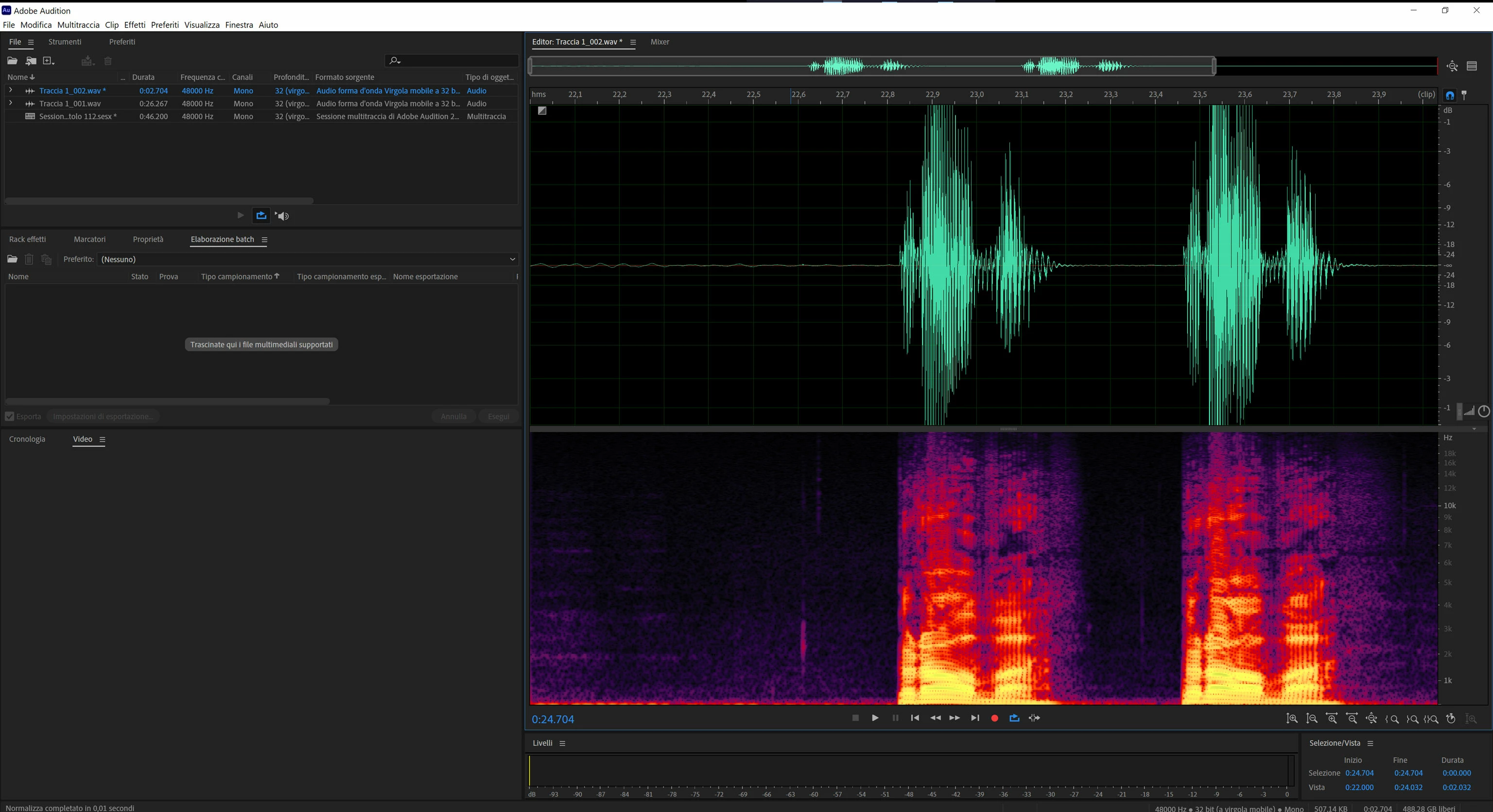Open the new file dropdown icon in Files panel

click(49, 61)
